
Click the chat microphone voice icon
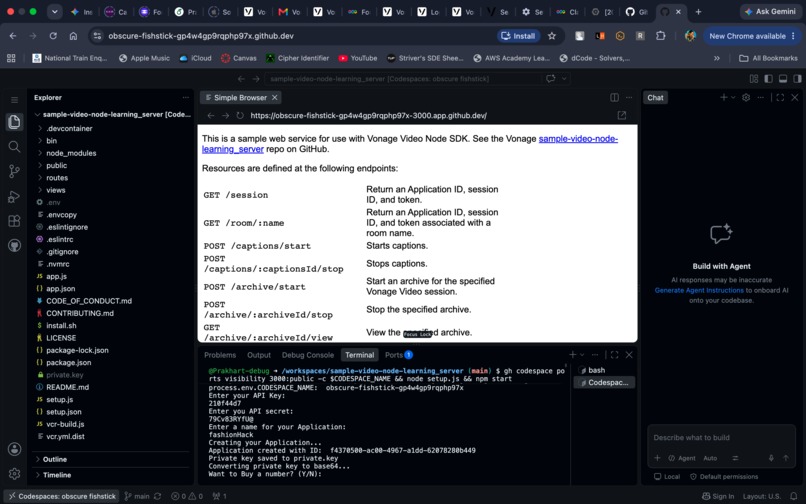click(771, 458)
